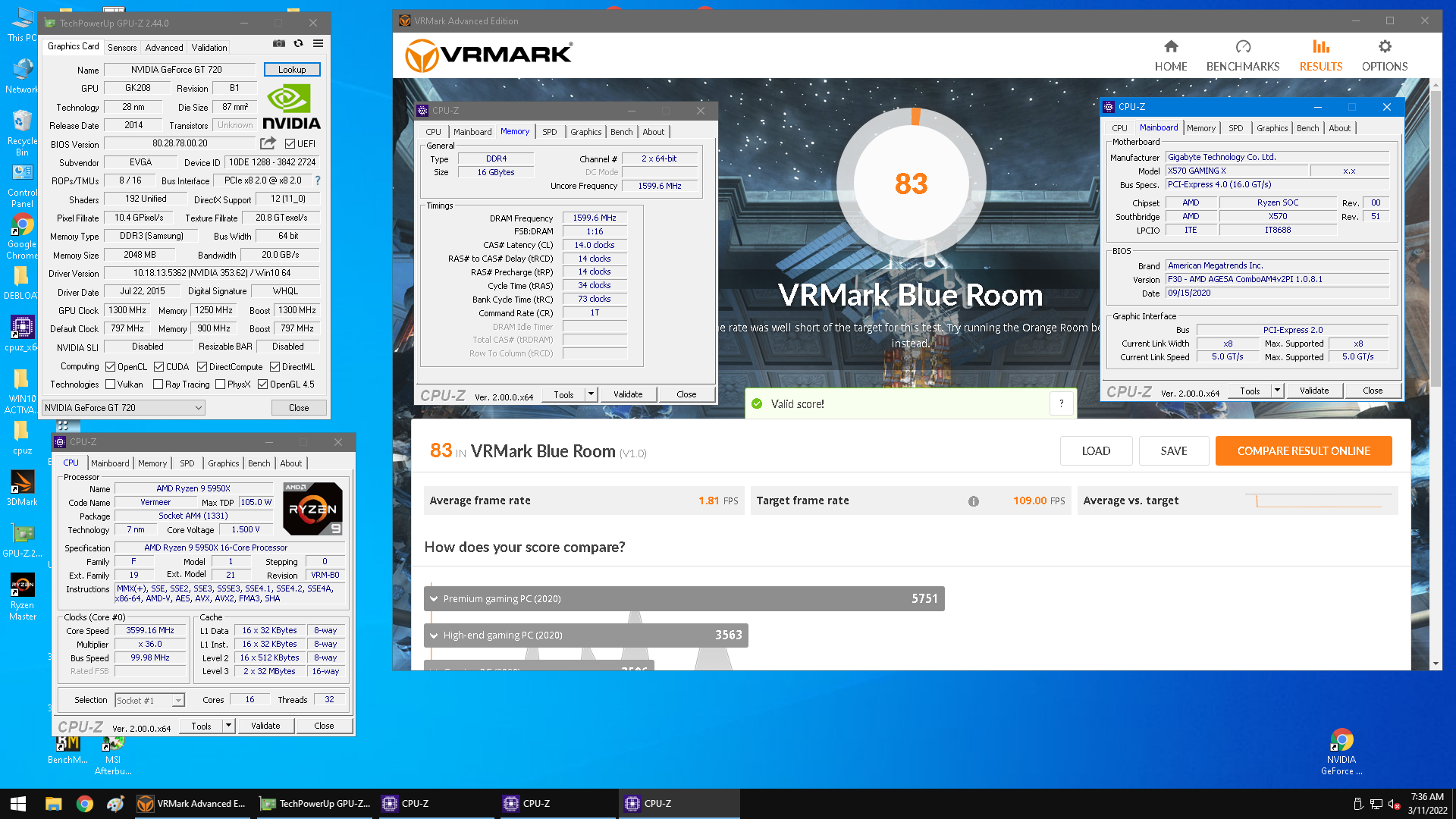This screenshot has width=1456, height=819.
Task: Click VRMark SAVE button
Action: point(1174,450)
